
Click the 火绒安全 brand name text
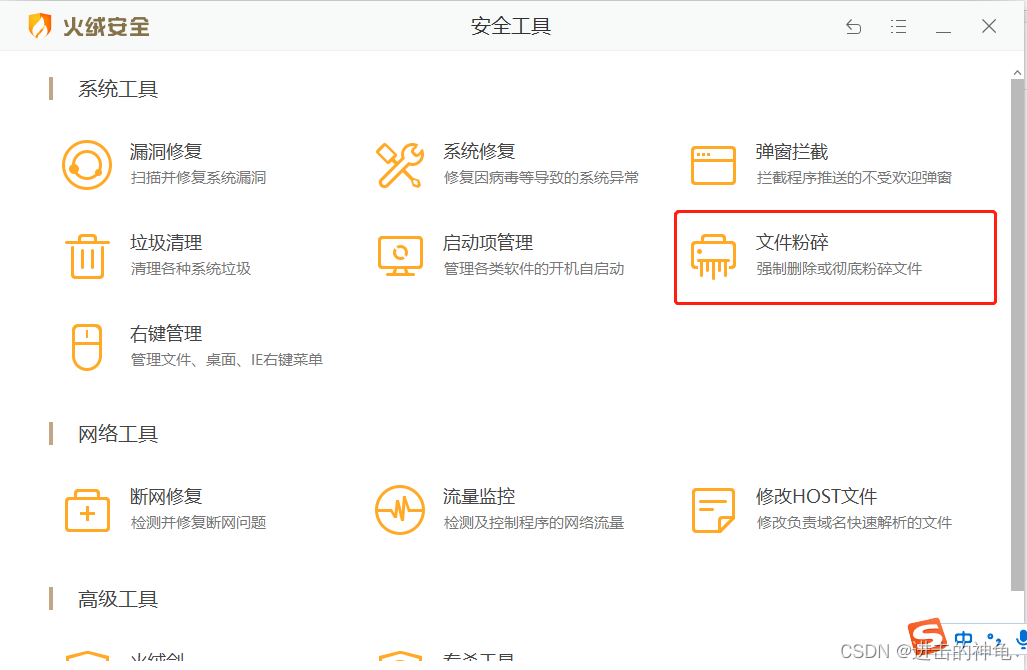106,27
